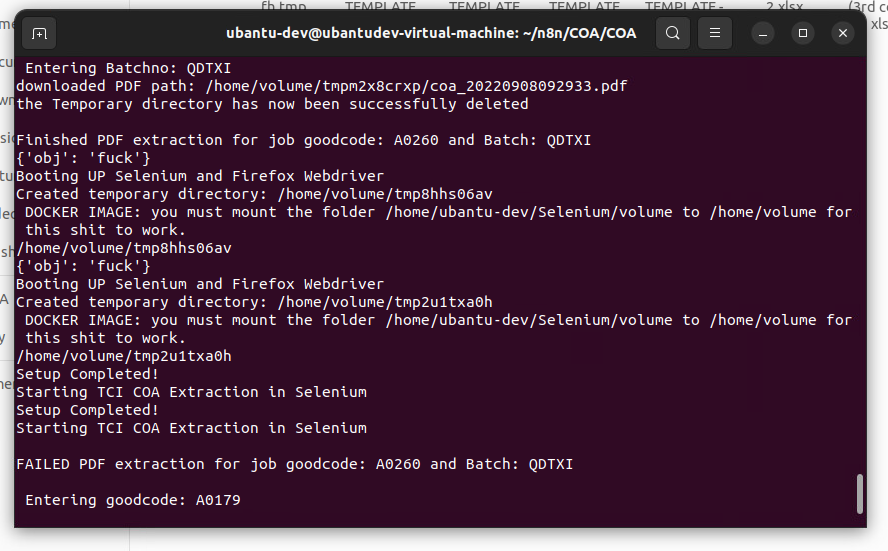The height and width of the screenshot is (551, 888).
Task: Click the 'Entering Batchno: QDTXI' line
Action: tap(128, 68)
